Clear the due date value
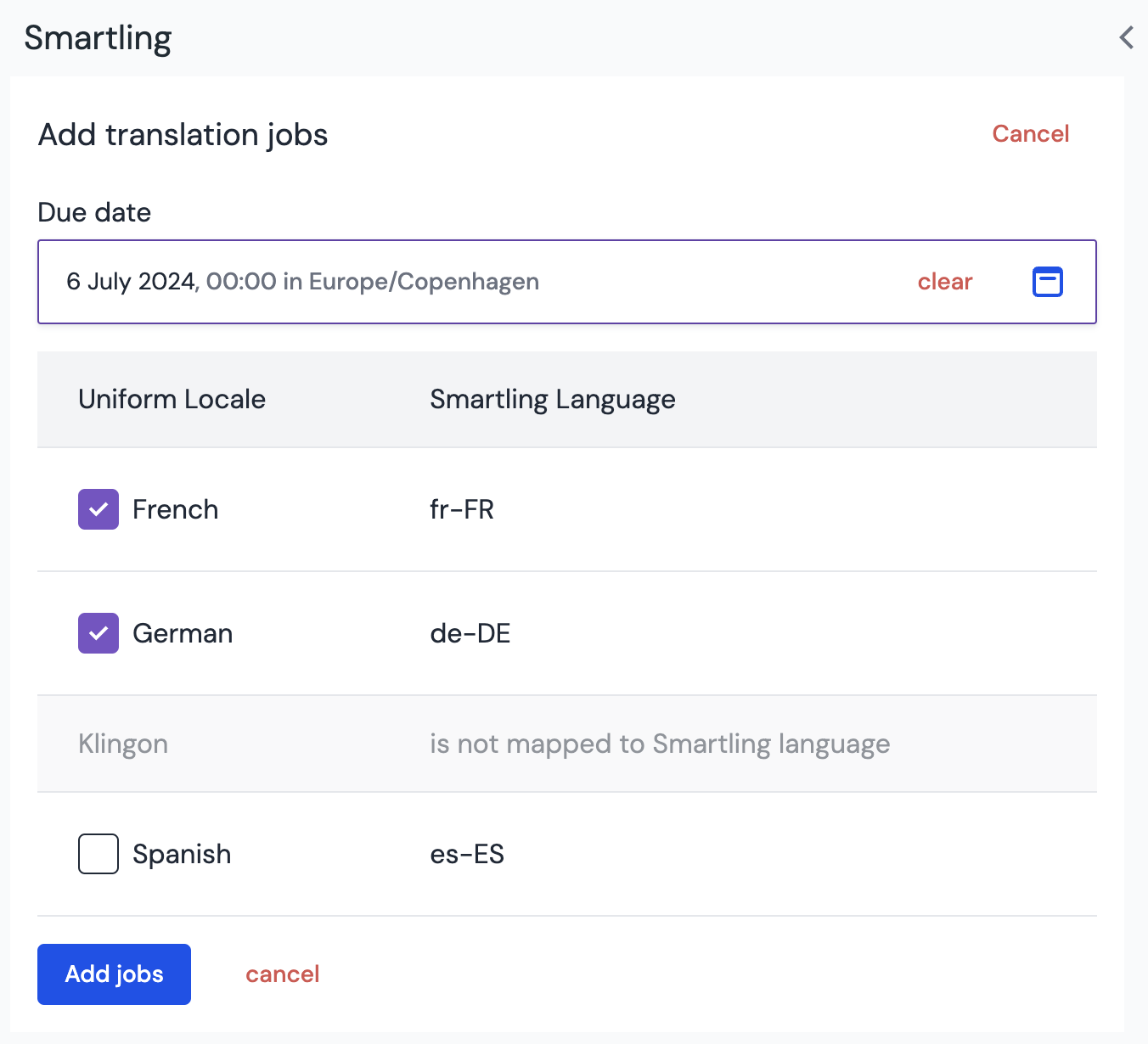Viewport: 1148px width, 1044px height. pos(945,282)
